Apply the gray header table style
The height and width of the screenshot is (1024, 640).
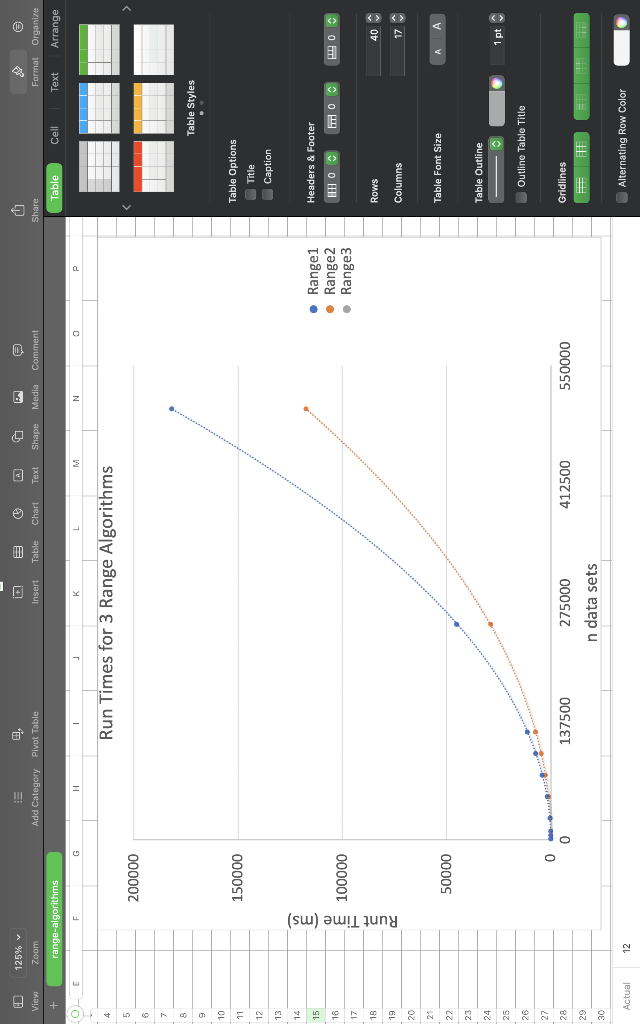click(x=99, y=167)
